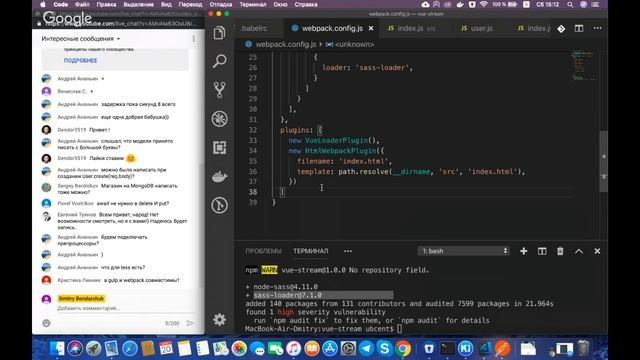Open the Файл menu

pyautogui.click(x=82, y=4)
